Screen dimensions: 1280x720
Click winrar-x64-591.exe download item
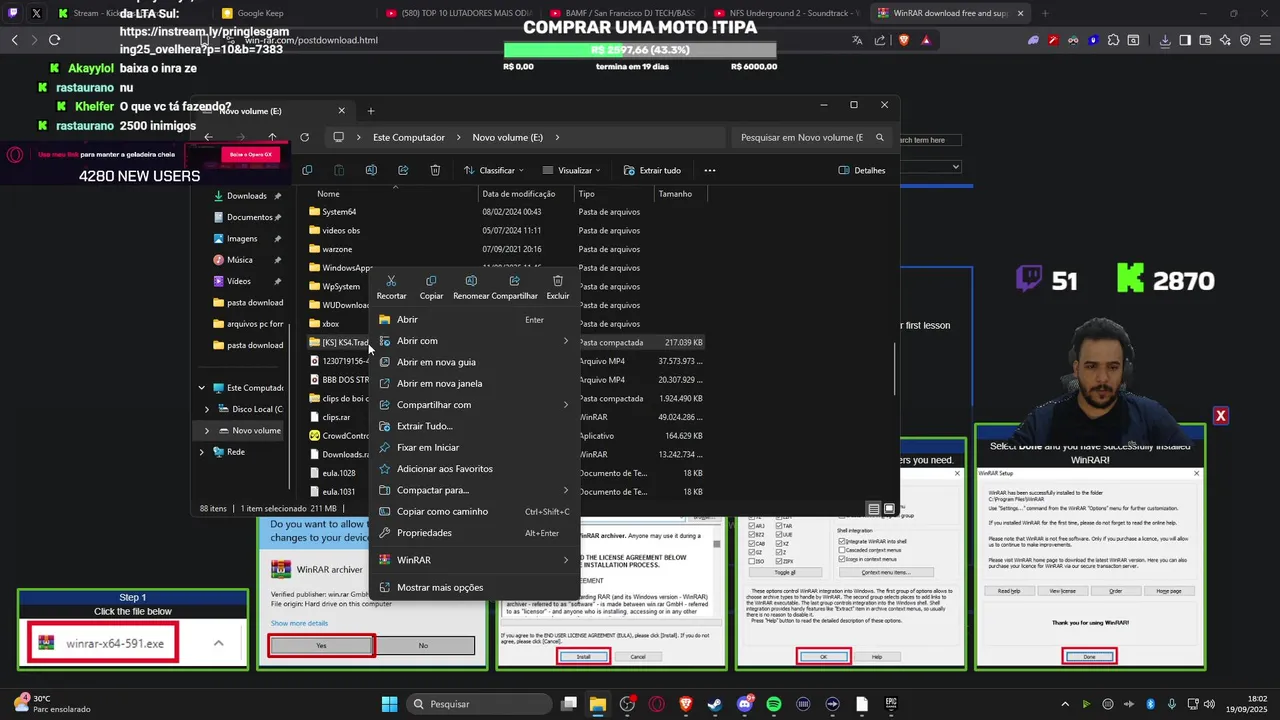[104, 643]
